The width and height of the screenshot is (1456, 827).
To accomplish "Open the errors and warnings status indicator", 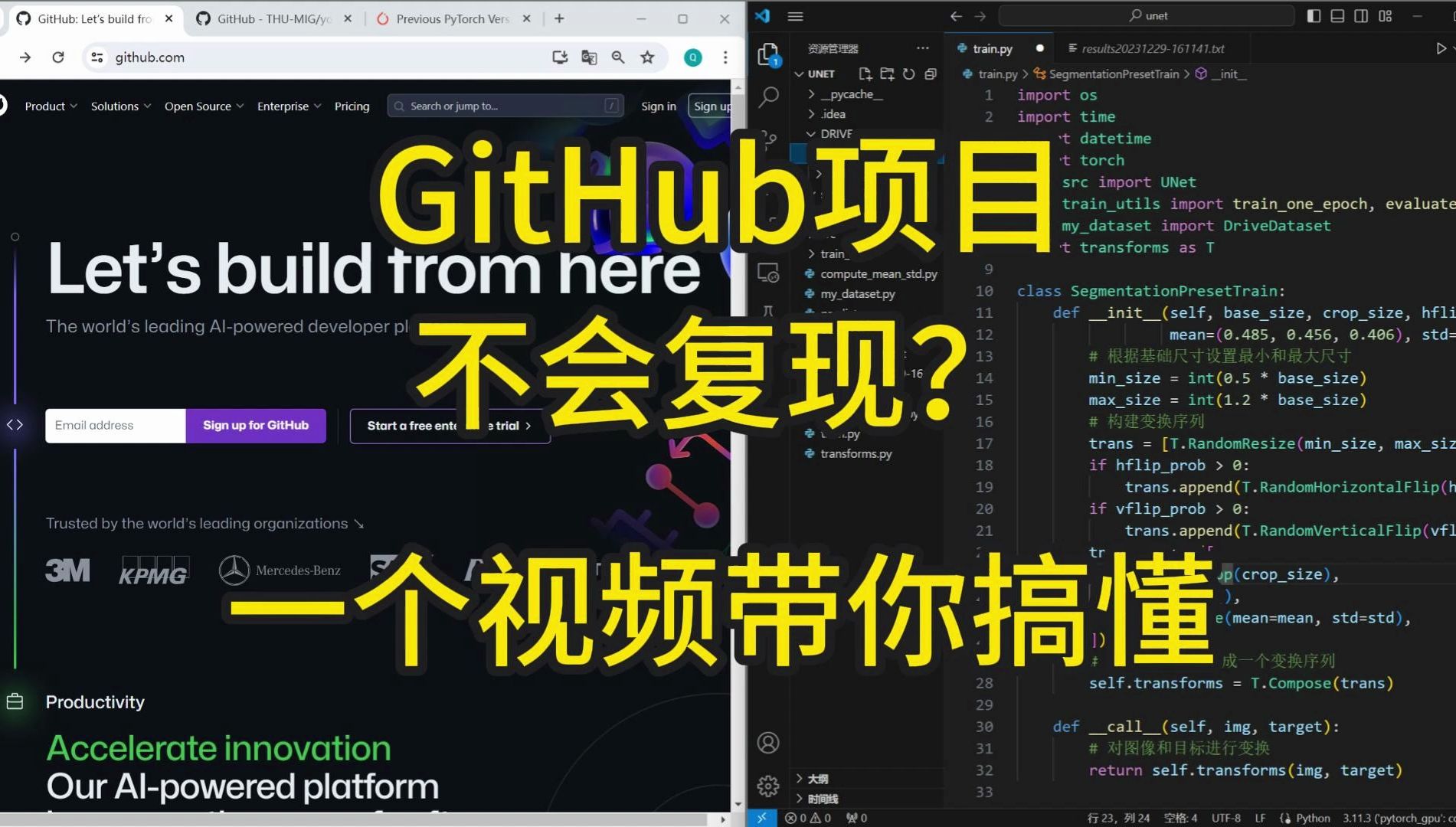I will (808, 818).
